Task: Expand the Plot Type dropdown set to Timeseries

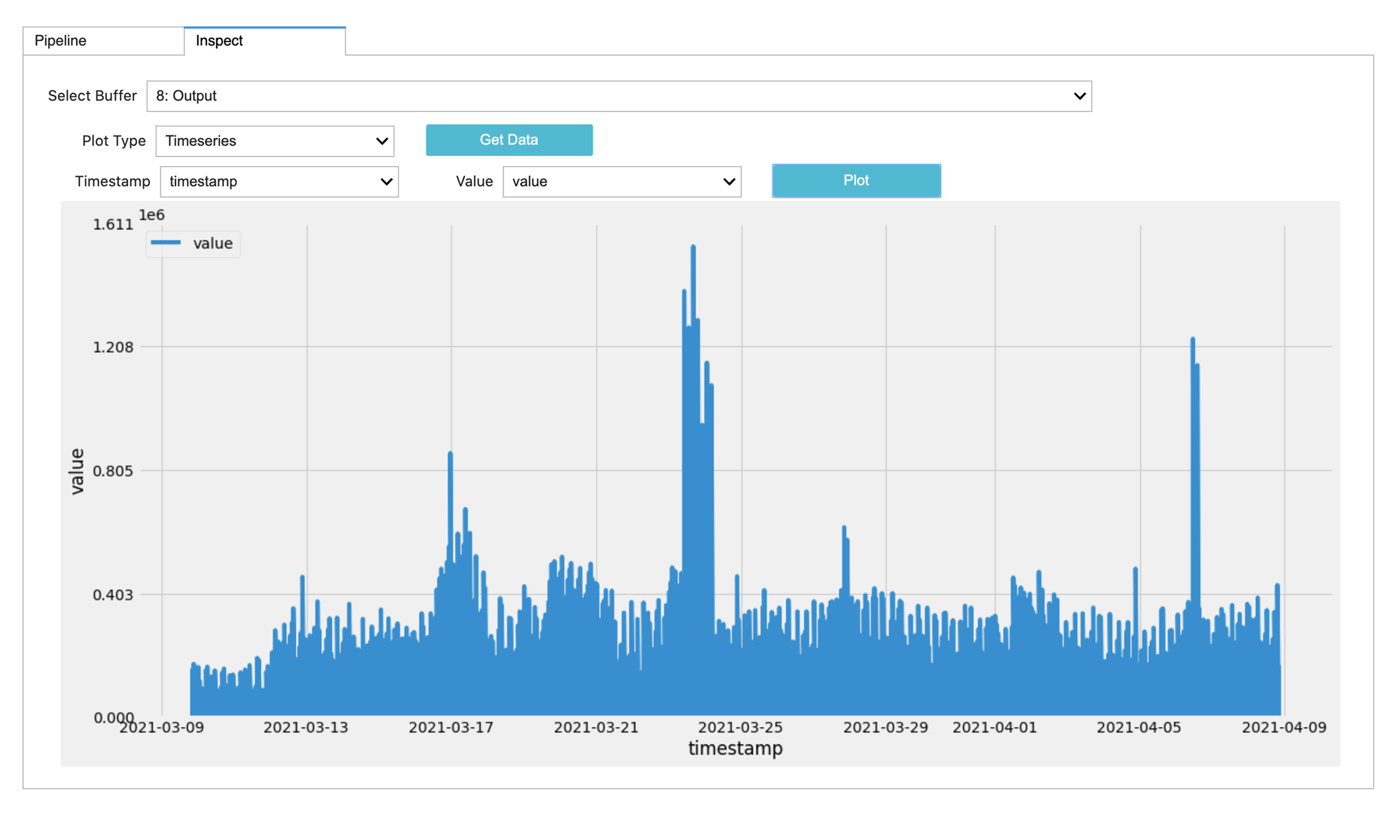Action: [275, 141]
